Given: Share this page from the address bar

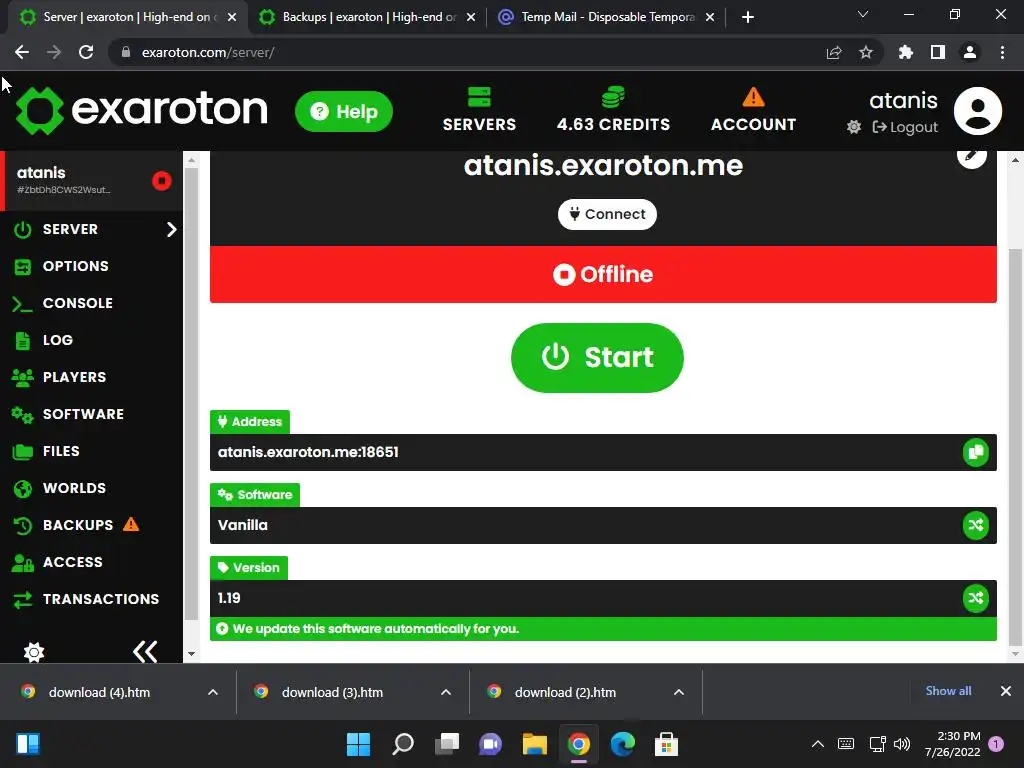Looking at the screenshot, I should tap(834, 52).
